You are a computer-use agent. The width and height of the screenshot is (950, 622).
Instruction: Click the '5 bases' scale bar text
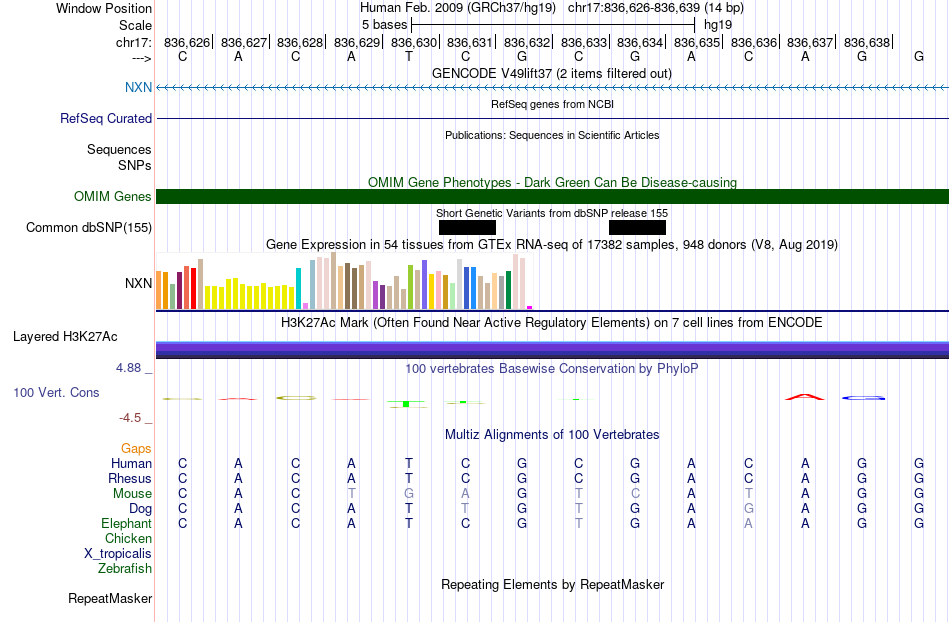click(385, 25)
